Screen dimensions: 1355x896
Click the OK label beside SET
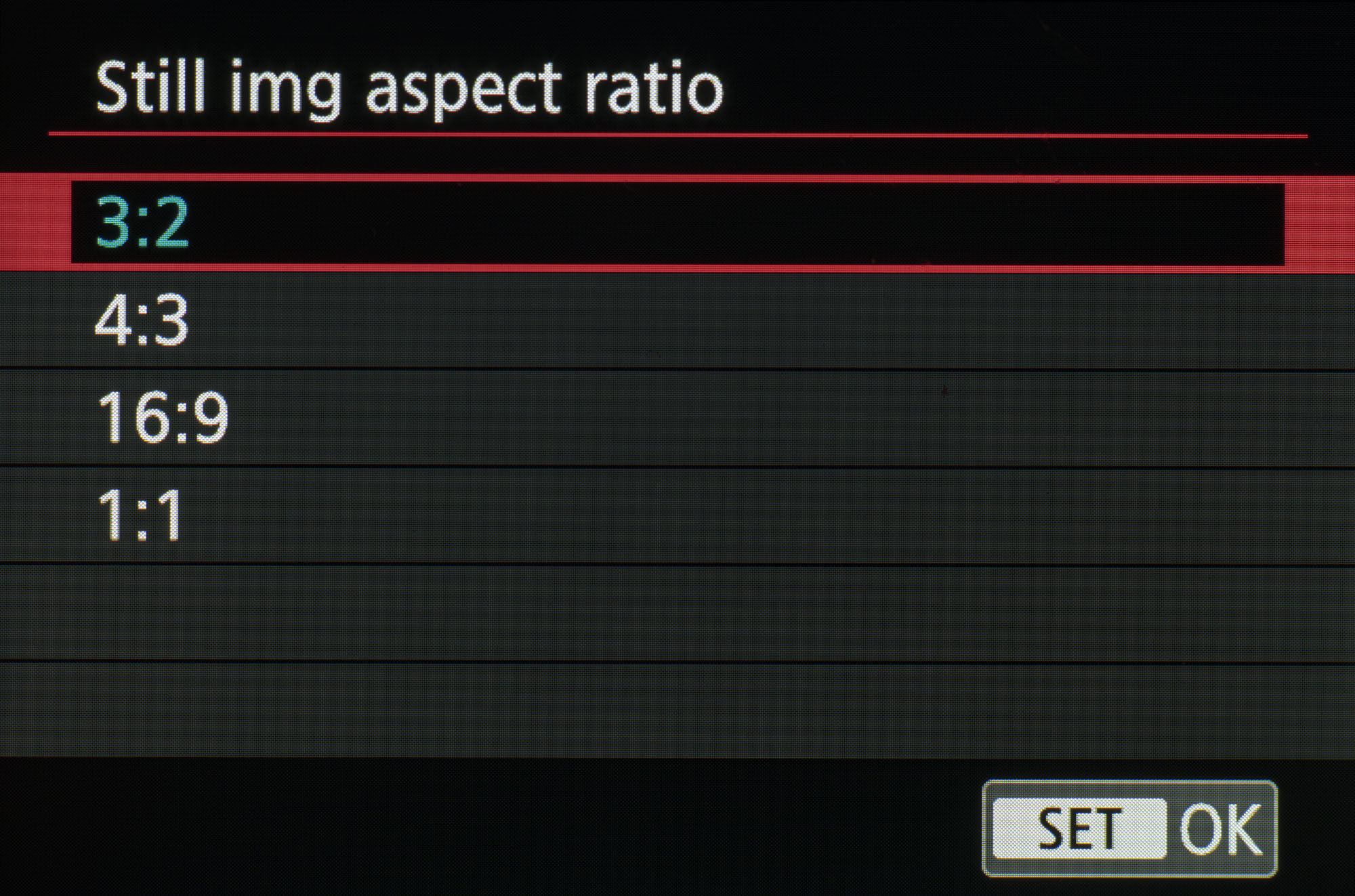tap(1221, 828)
